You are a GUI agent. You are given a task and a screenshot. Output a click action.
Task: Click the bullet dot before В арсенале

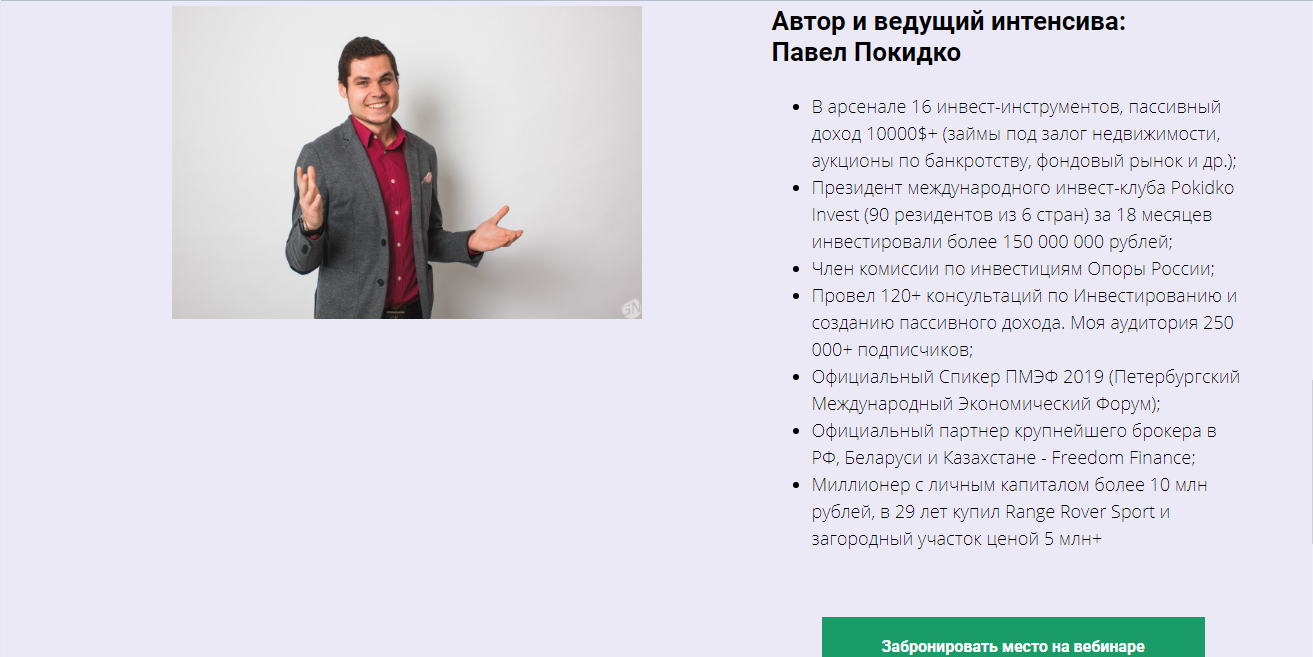[x=796, y=107]
